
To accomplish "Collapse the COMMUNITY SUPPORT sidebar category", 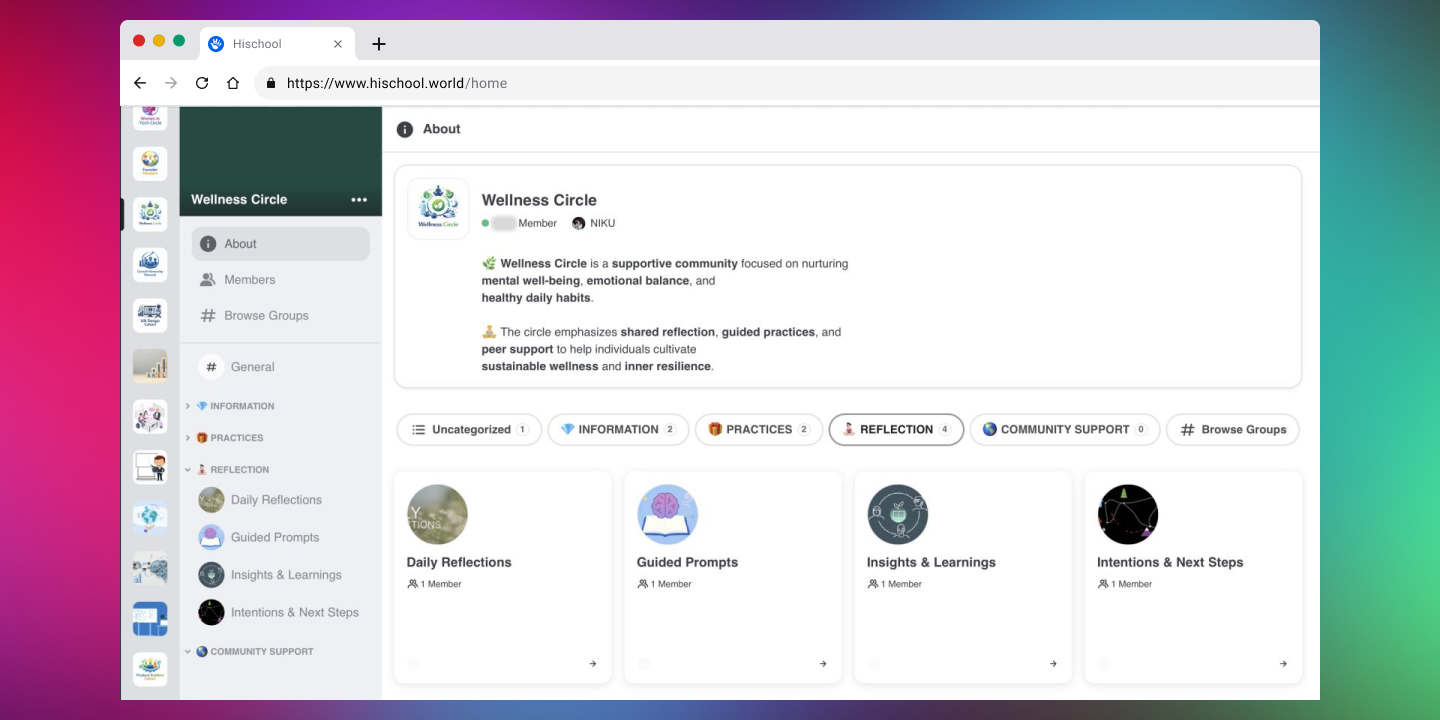I will tap(188, 651).
